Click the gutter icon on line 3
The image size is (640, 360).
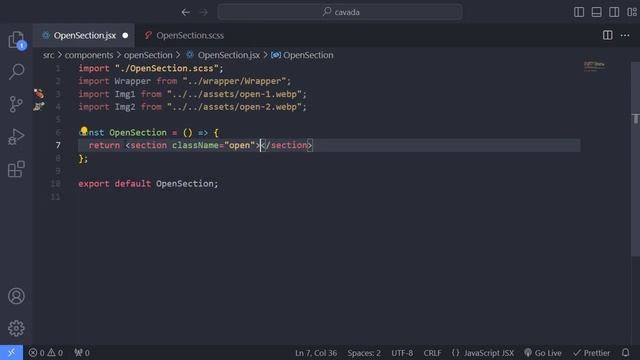pyautogui.click(x=39, y=94)
